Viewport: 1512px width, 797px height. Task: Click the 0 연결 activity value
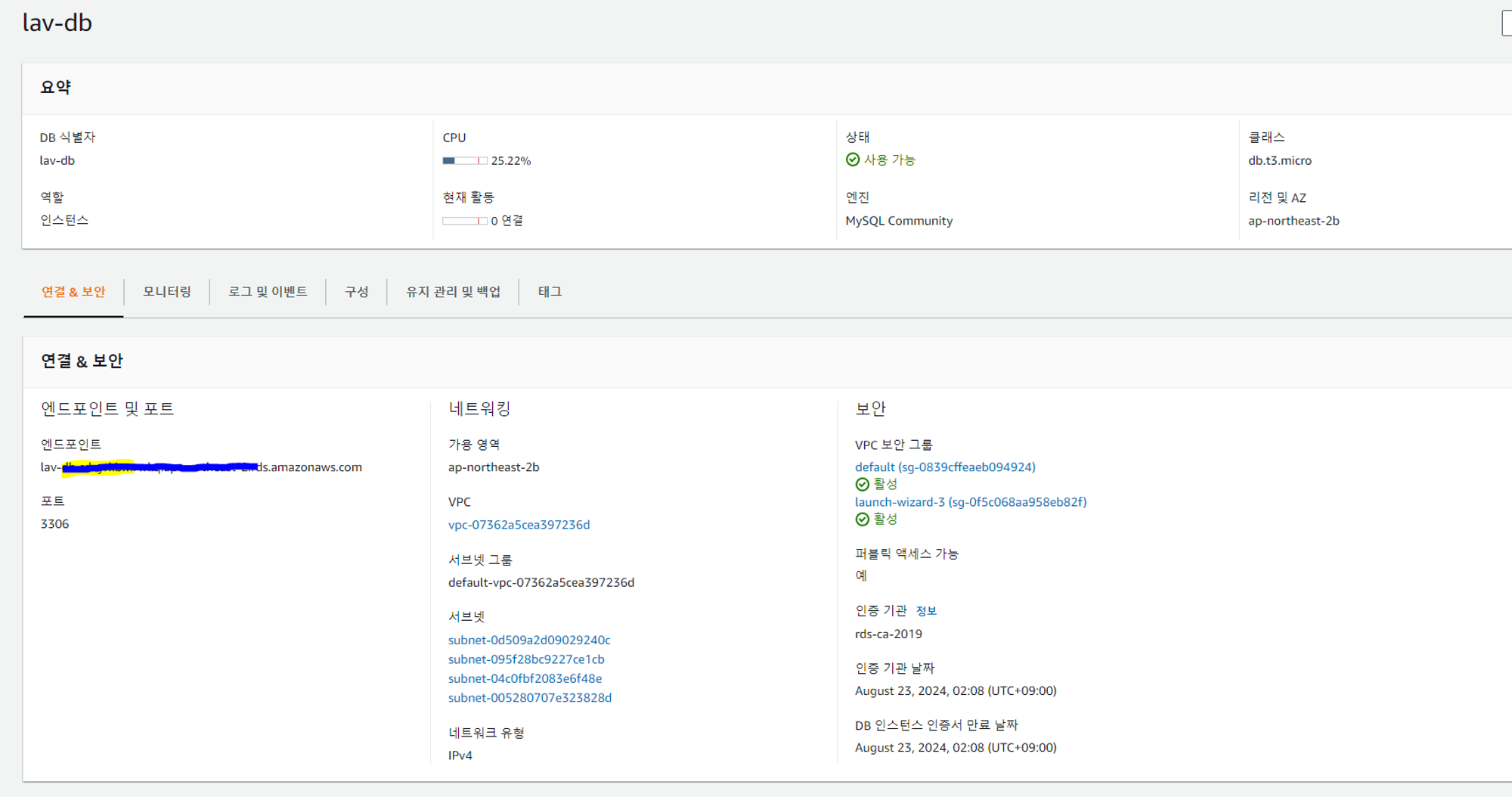[x=507, y=221]
